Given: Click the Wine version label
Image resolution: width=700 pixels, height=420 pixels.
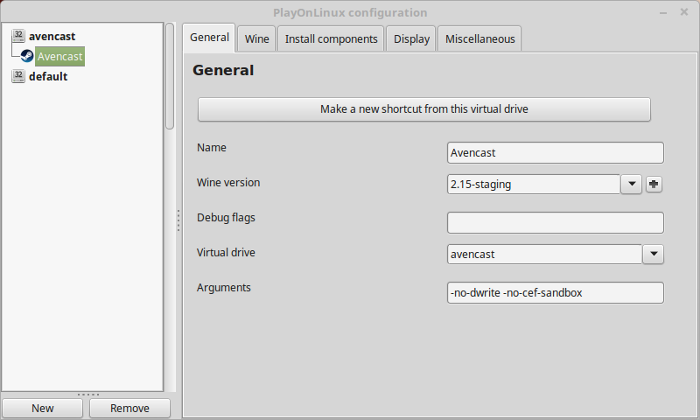Looking at the screenshot, I should (x=228, y=183).
